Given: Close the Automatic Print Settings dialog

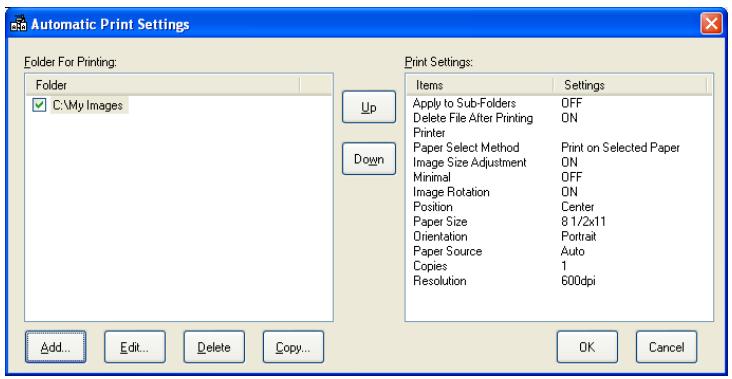Looking at the screenshot, I should (x=711, y=24).
